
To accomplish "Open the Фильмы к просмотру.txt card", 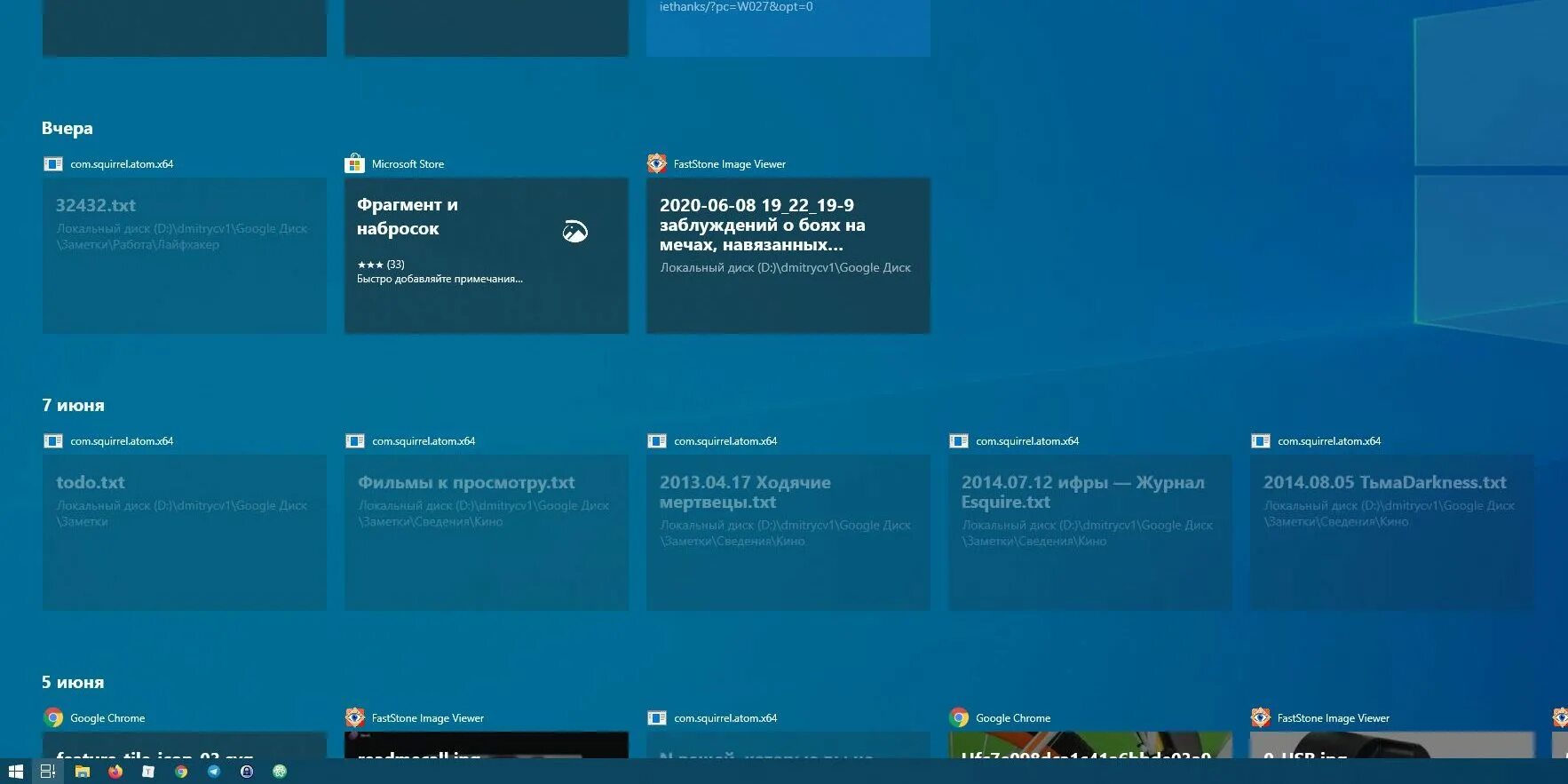I will point(487,533).
